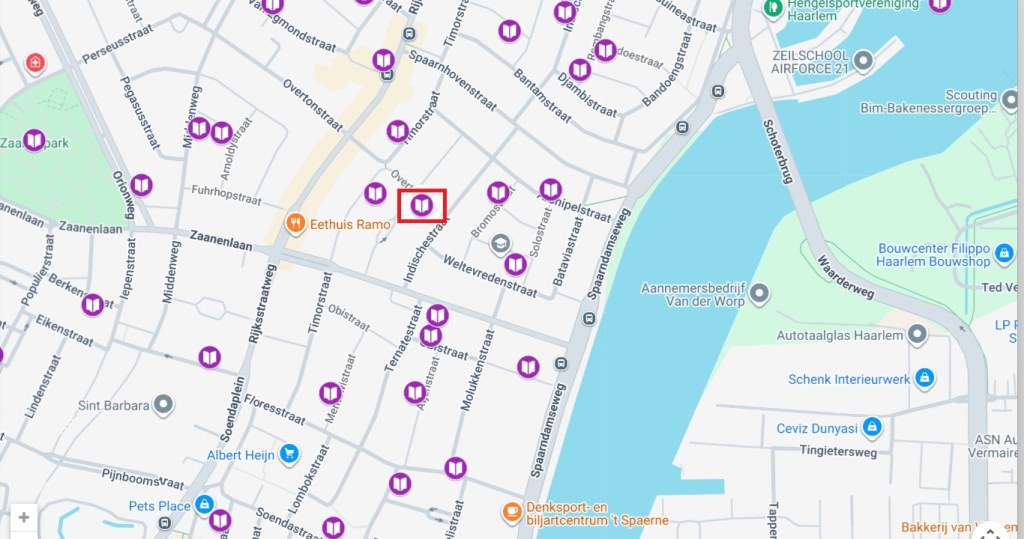Select Aannemersbedrijf Van der Worp marker

[x=759, y=294]
